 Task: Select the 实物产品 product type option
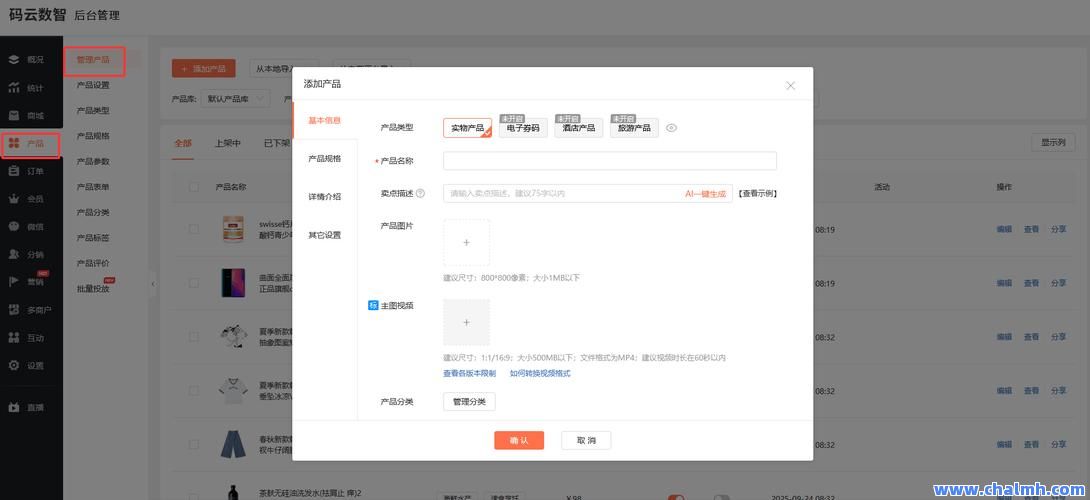coord(467,128)
